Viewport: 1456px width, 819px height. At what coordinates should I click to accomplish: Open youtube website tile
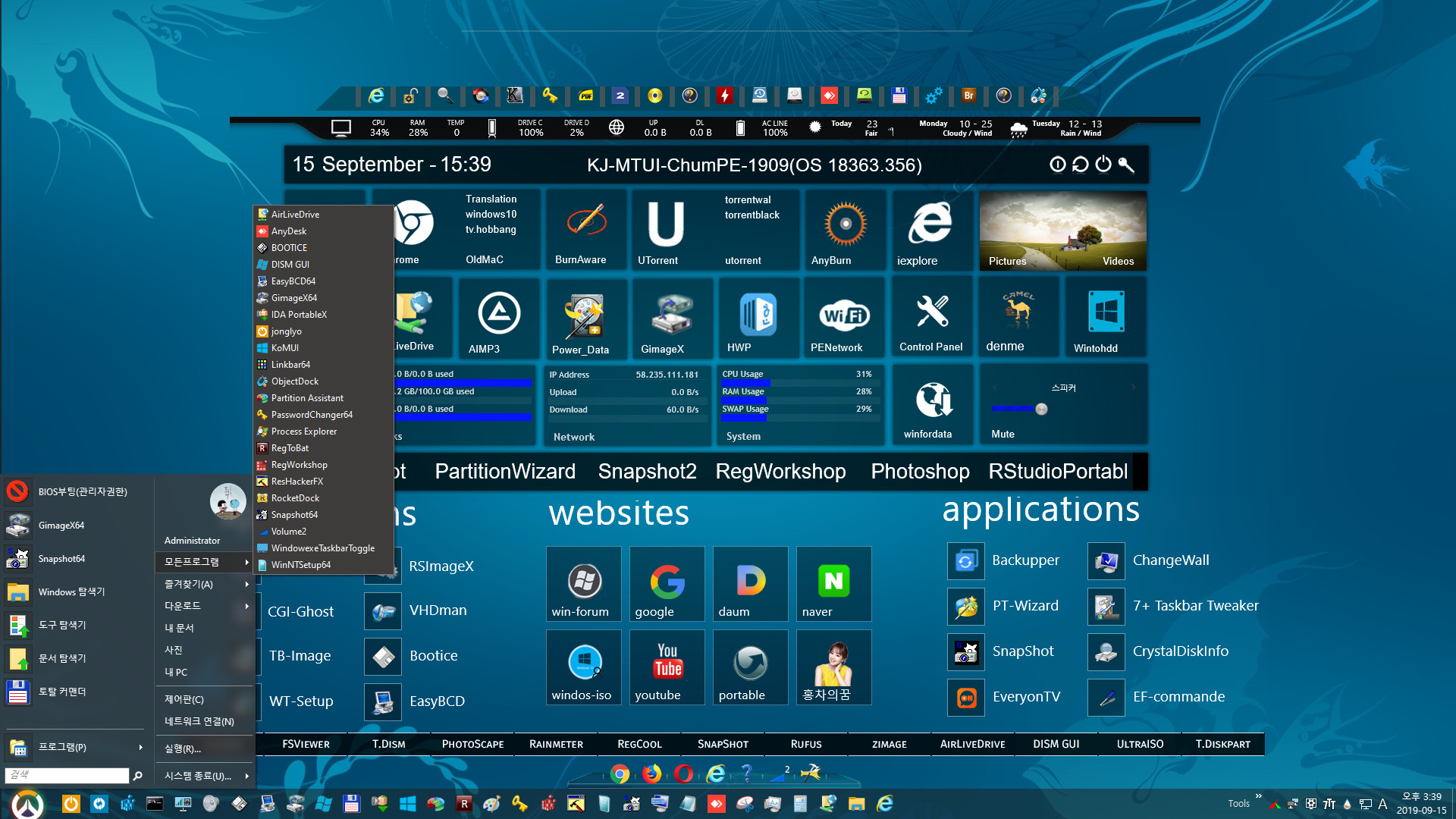667,667
